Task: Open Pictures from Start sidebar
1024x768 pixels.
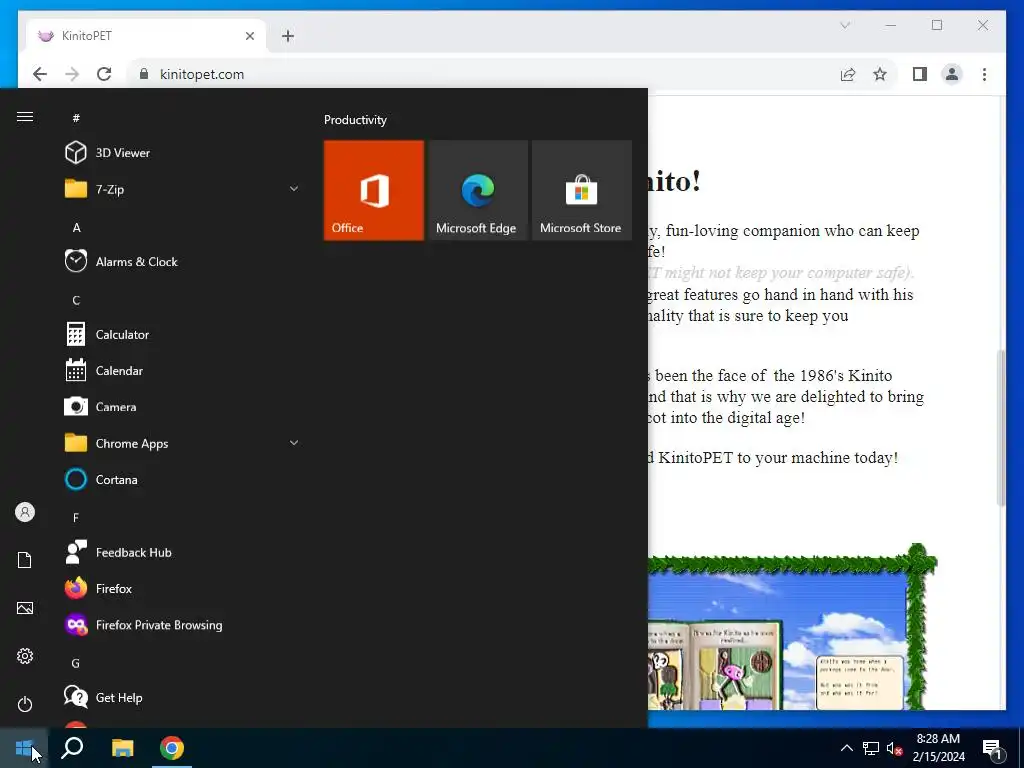Action: click(25, 608)
